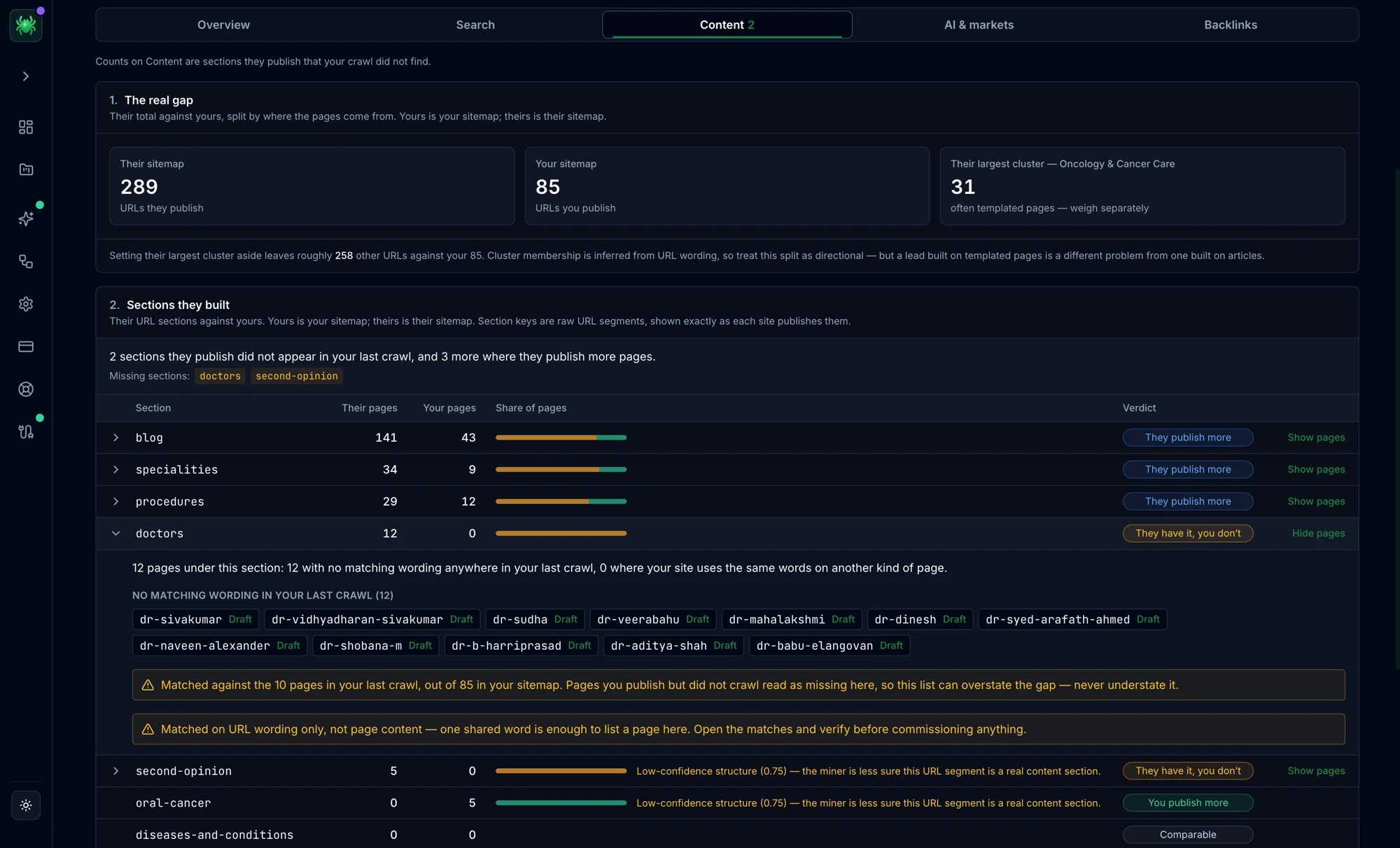Screen dimensions: 1400x848
Task: Click the dr-naveen-alexander draft chip
Action: (219, 646)
